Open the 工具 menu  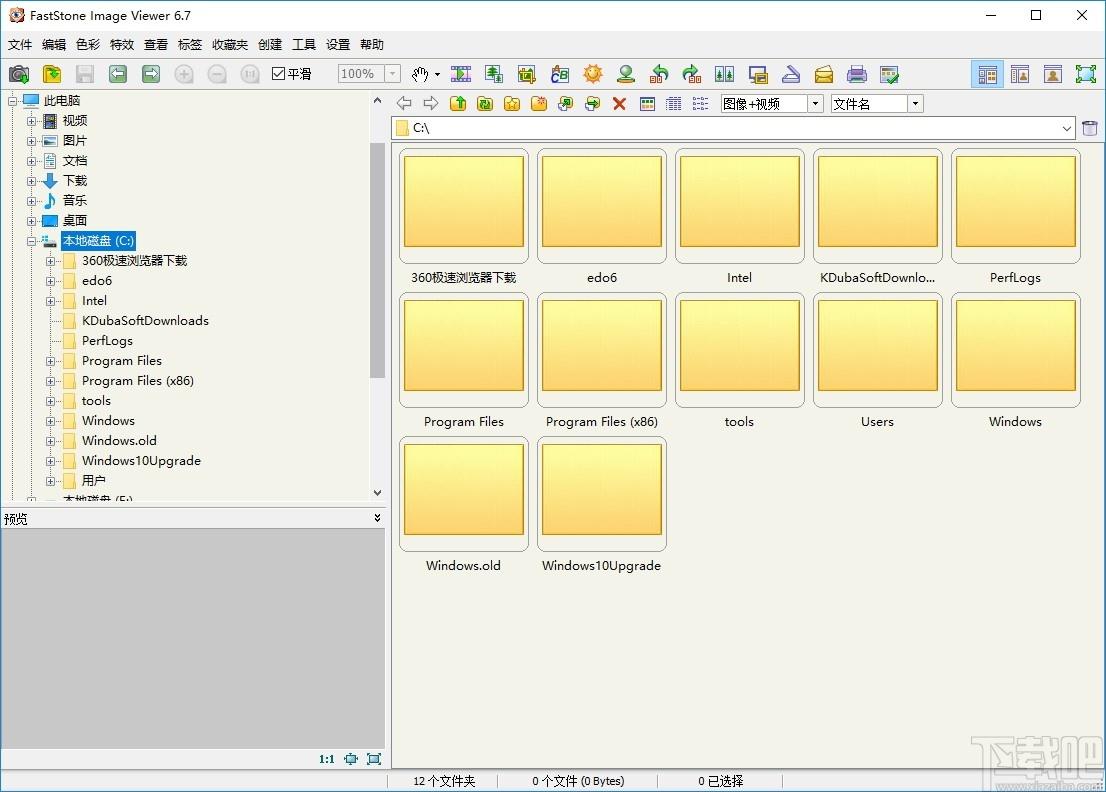pos(304,44)
